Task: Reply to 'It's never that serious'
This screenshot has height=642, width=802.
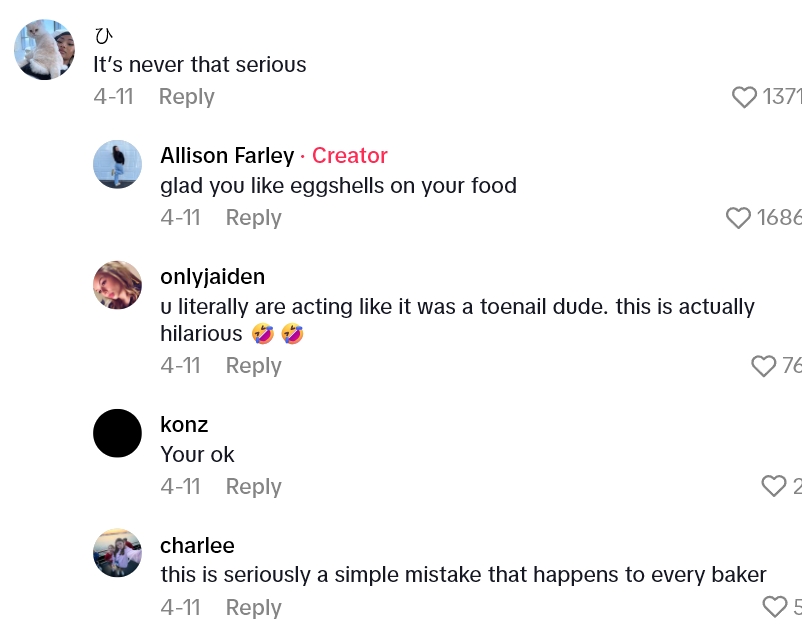Action: coord(186,97)
